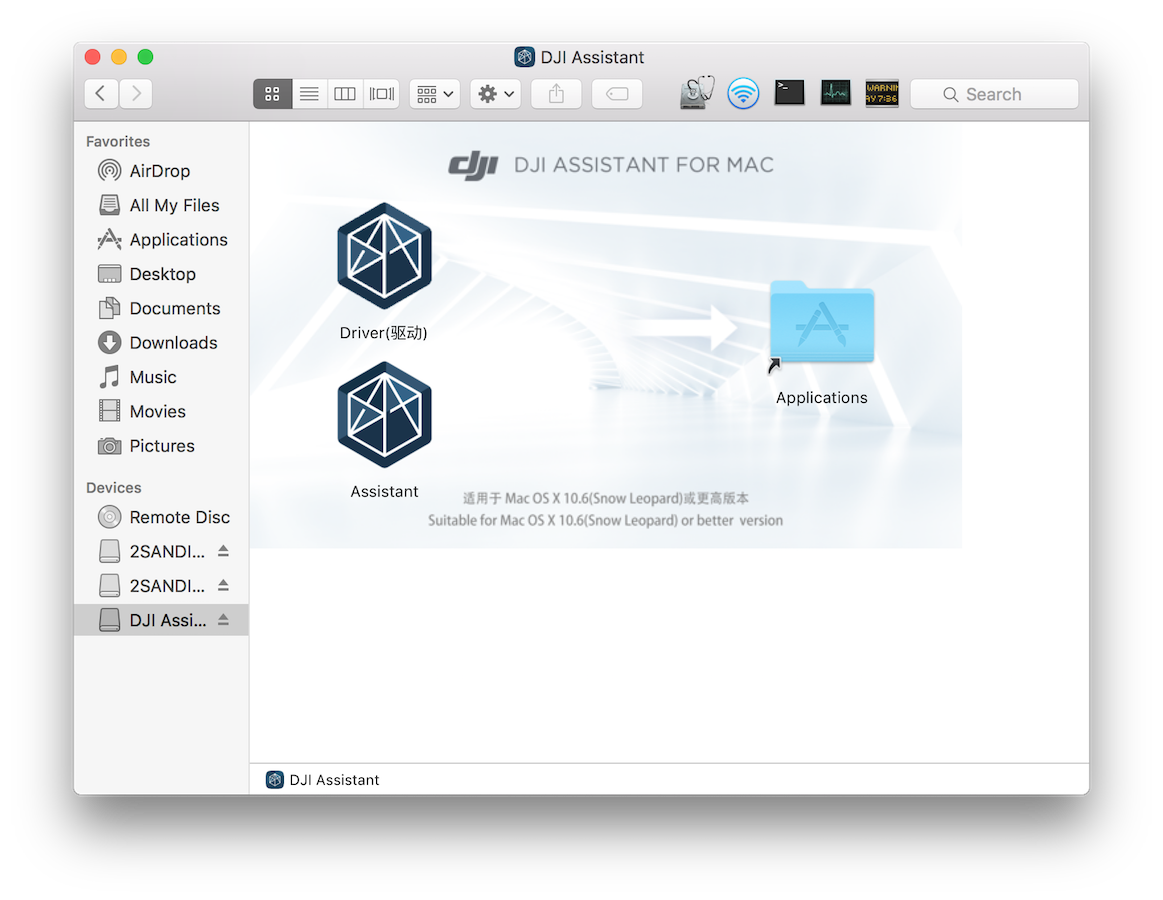This screenshot has height=900, width=1163.
Task: Switch to Cover Flow view mode
Action: click(382, 93)
